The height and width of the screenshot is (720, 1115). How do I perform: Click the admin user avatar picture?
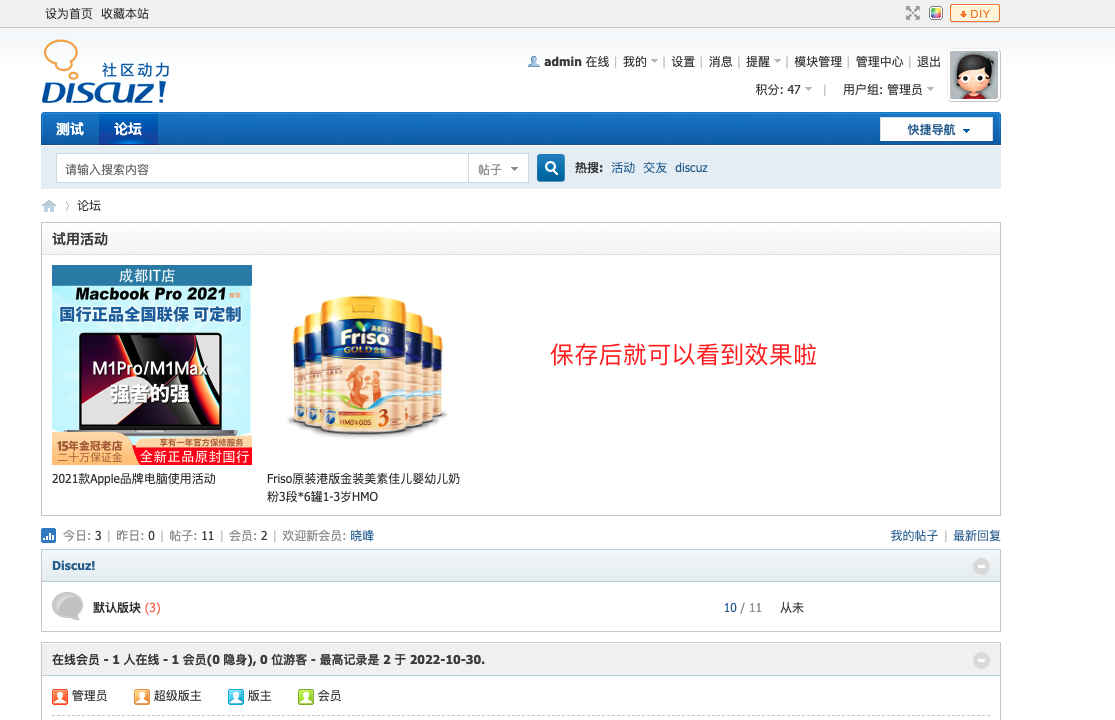pyautogui.click(x=974, y=76)
